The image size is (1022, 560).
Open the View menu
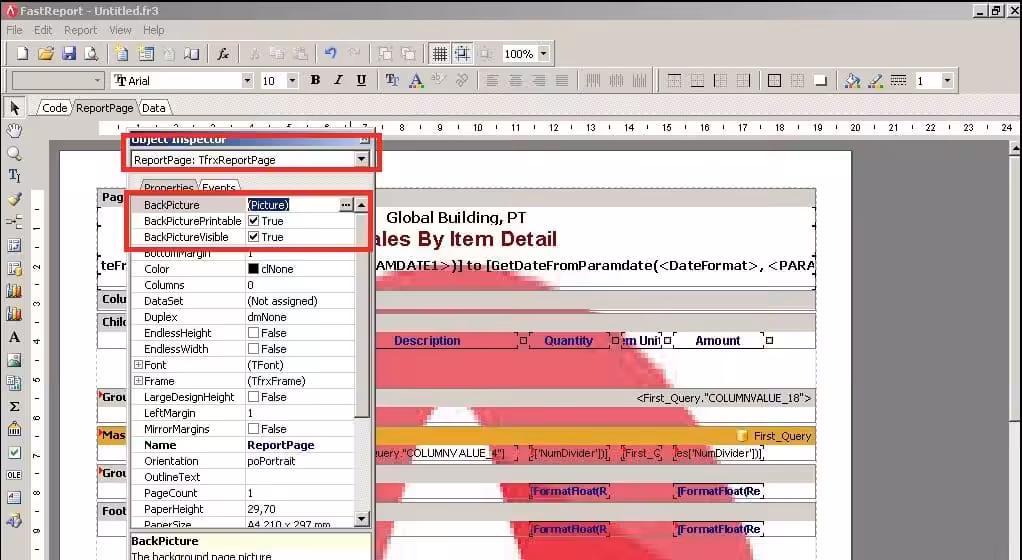(x=120, y=30)
